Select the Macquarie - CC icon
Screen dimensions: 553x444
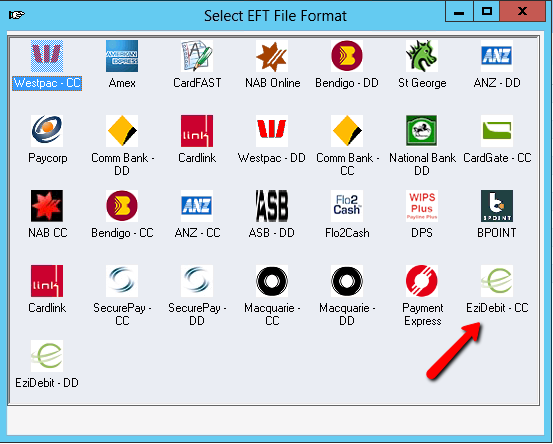272,281
